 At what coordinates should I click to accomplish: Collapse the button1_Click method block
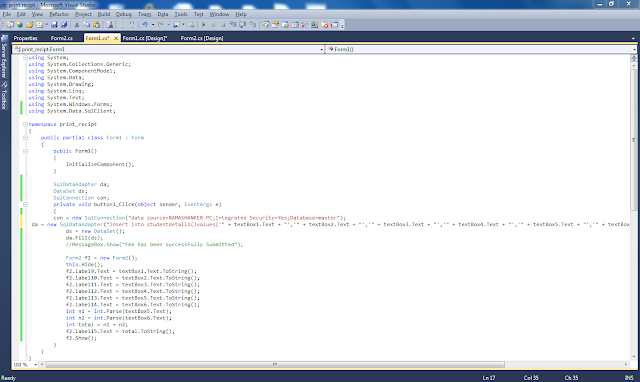coord(25,204)
